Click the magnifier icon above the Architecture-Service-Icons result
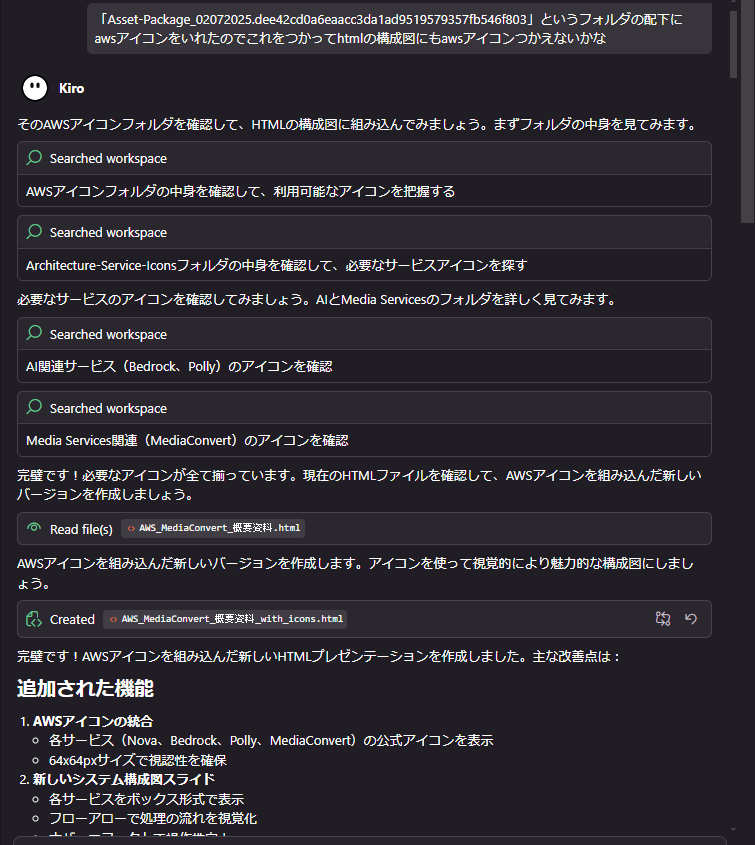The height and width of the screenshot is (845, 755). tap(34, 232)
